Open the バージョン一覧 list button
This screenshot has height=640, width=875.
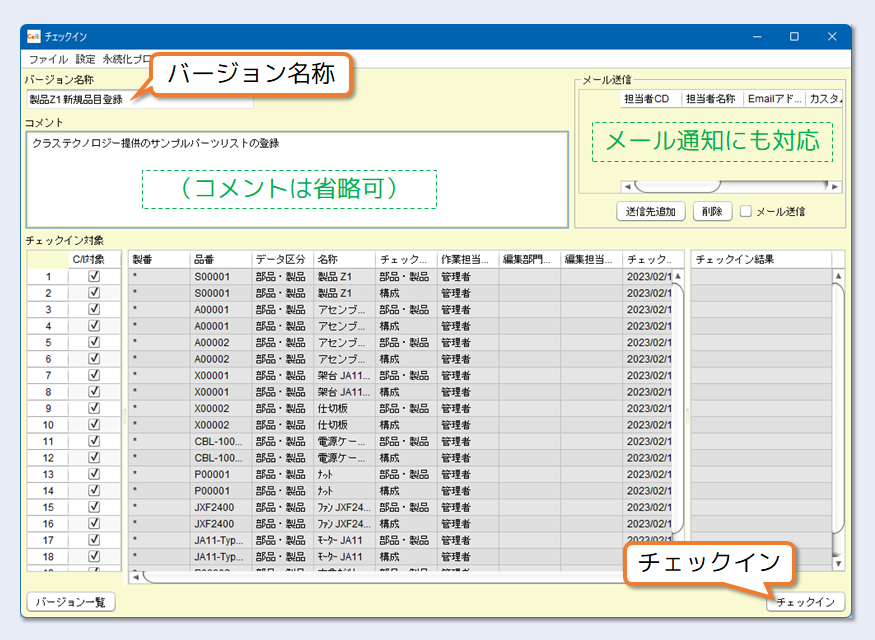[x=71, y=602]
